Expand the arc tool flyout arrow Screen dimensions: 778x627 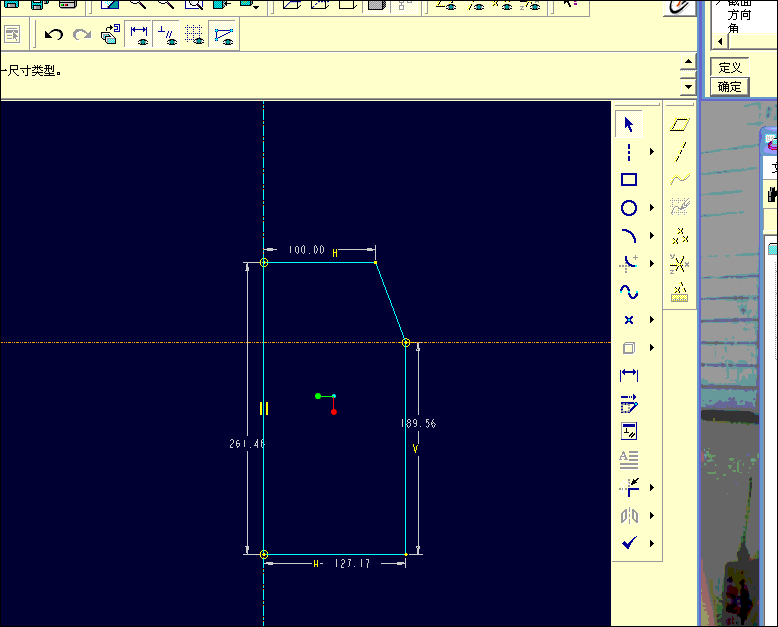click(x=652, y=236)
